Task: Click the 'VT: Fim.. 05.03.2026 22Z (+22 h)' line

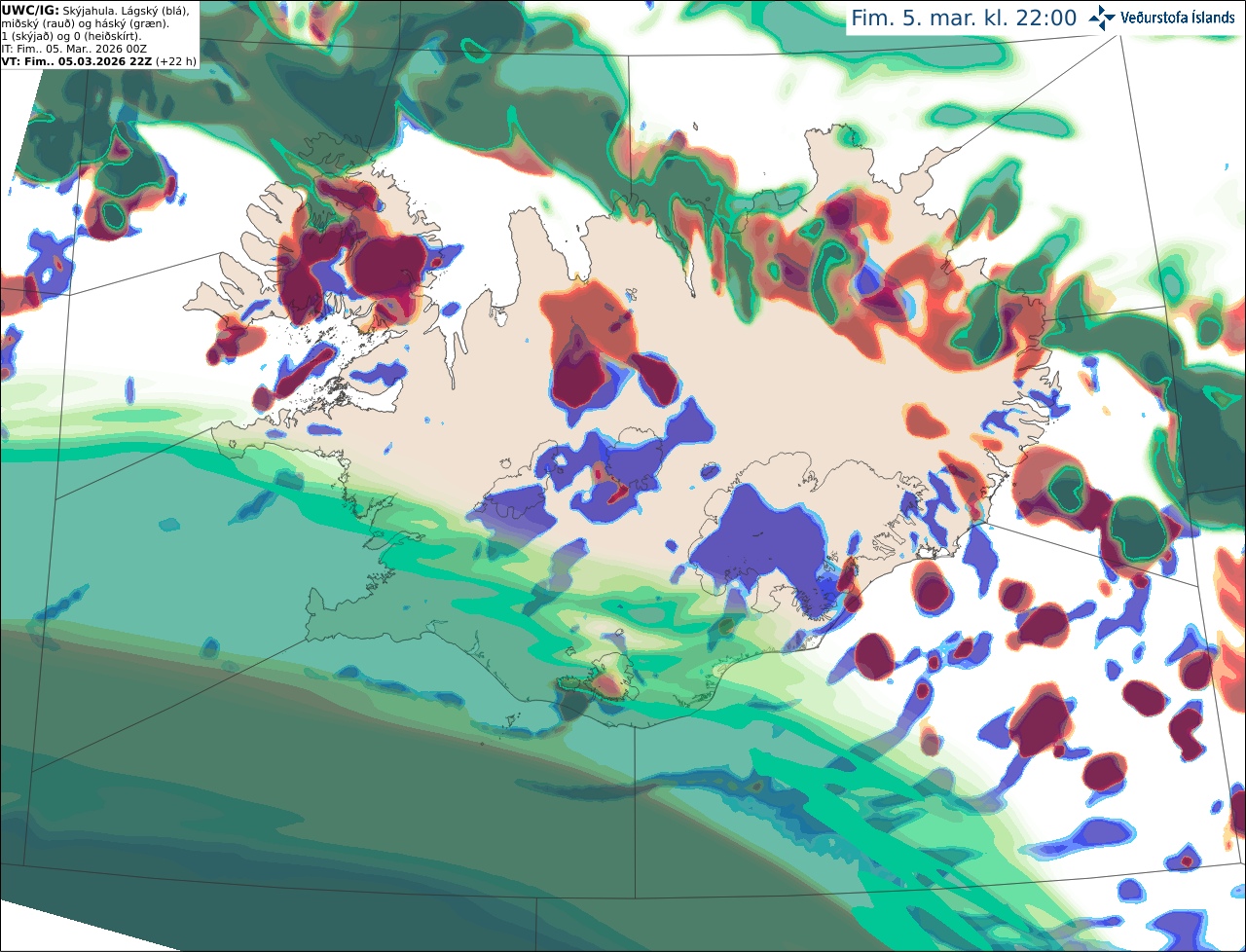Action: [x=99, y=60]
